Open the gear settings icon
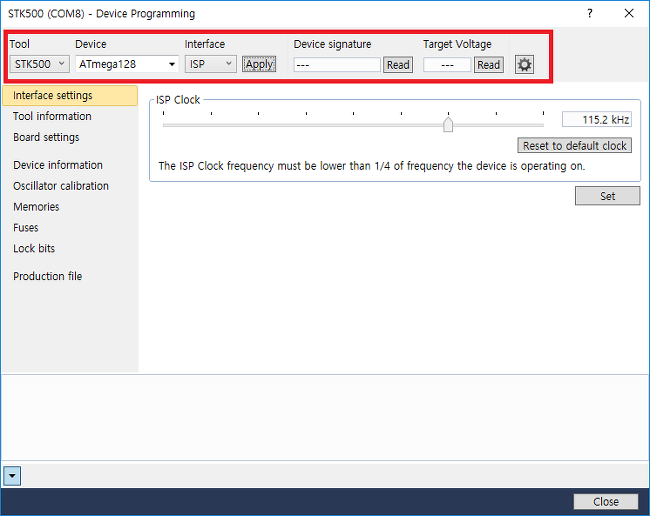The height and width of the screenshot is (516, 650). (x=524, y=65)
